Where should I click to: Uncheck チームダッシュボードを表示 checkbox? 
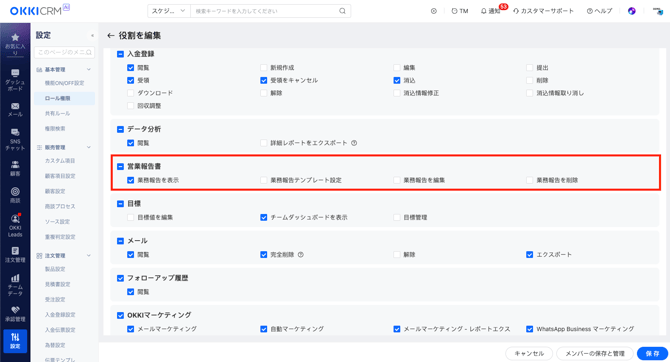click(264, 218)
